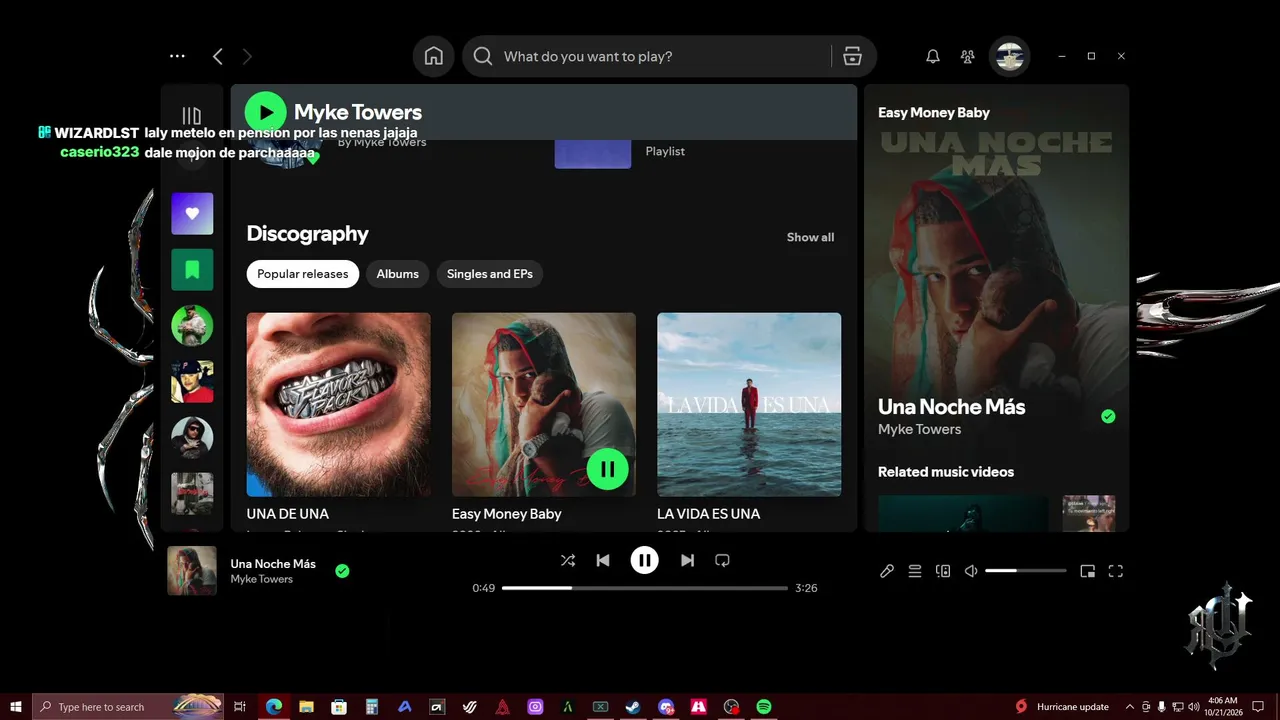Click Myke Towers artist link in Now Playing panel
Image resolution: width=1280 pixels, height=720 pixels.
[919, 429]
